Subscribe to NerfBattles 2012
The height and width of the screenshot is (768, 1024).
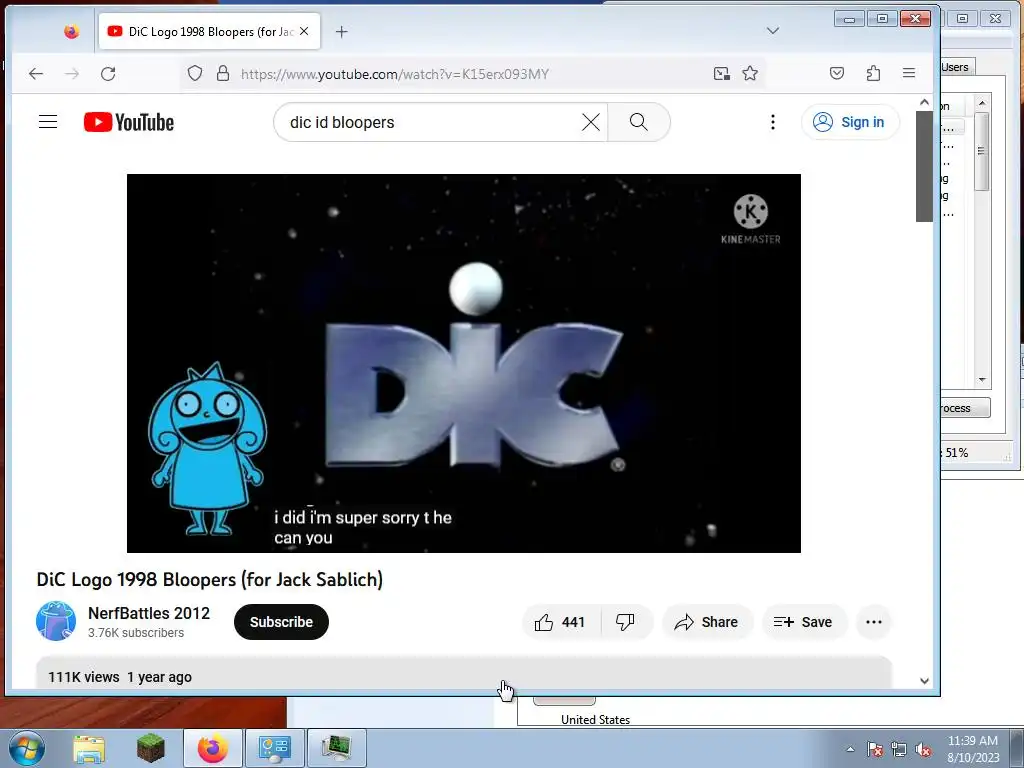pyautogui.click(x=281, y=622)
